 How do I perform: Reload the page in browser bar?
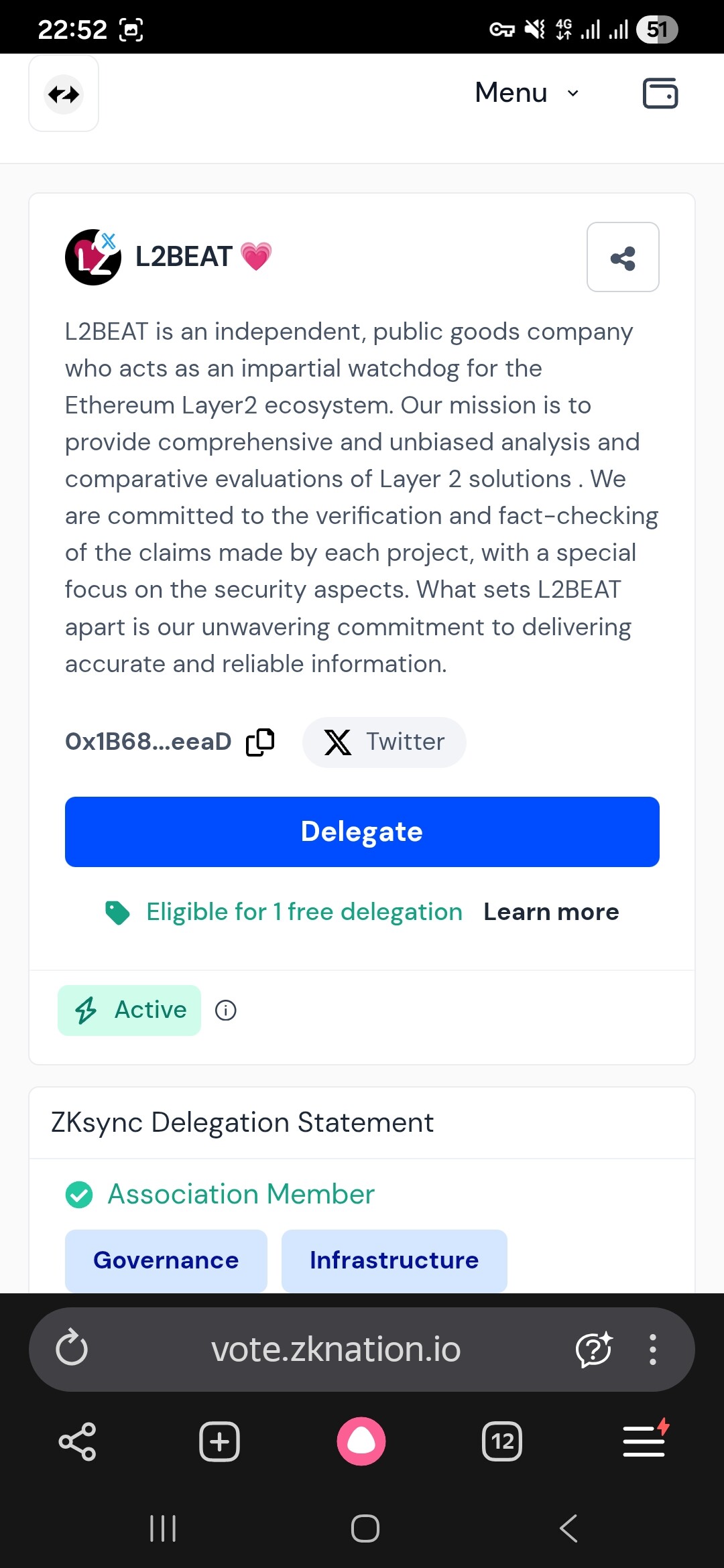click(x=72, y=1349)
